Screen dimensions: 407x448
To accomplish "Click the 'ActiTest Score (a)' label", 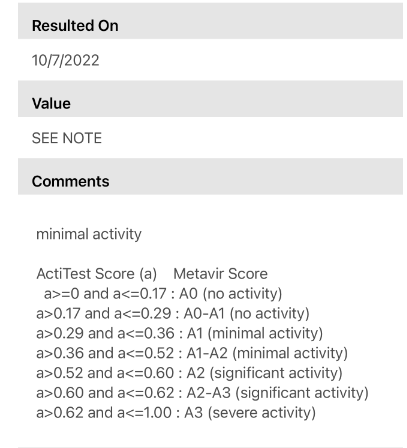I will (97, 274).
